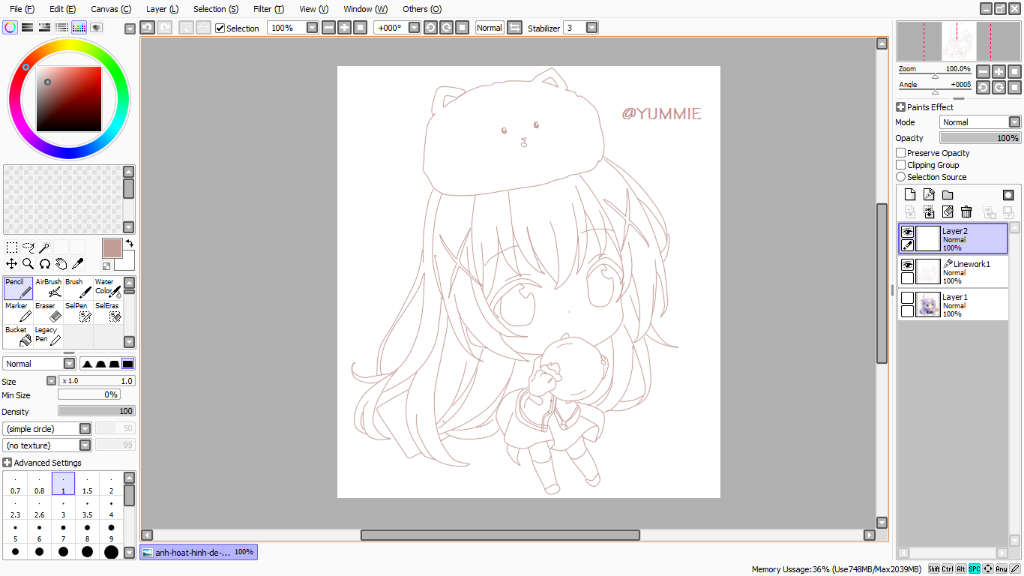Open the no texture dropdown
The image size is (1024, 576).
point(85,445)
